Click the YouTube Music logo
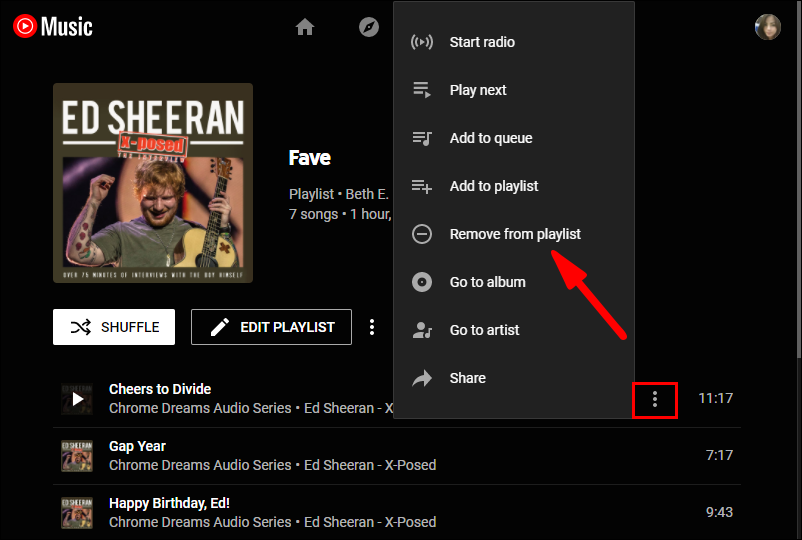Viewport: 802px width, 540px height. click(53, 26)
